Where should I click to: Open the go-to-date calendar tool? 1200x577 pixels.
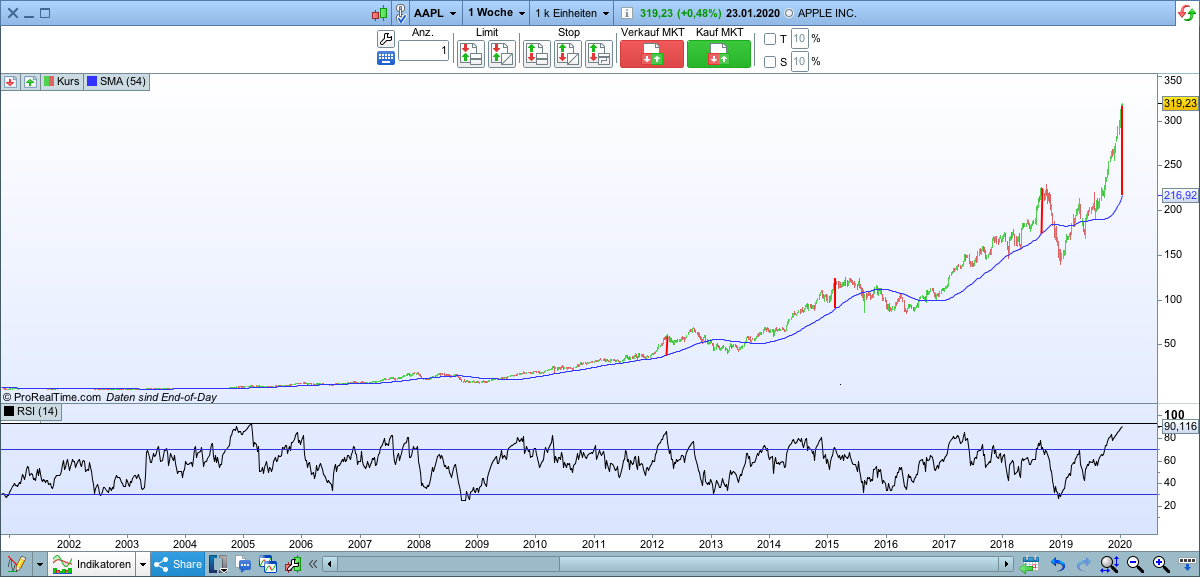tap(1029, 564)
